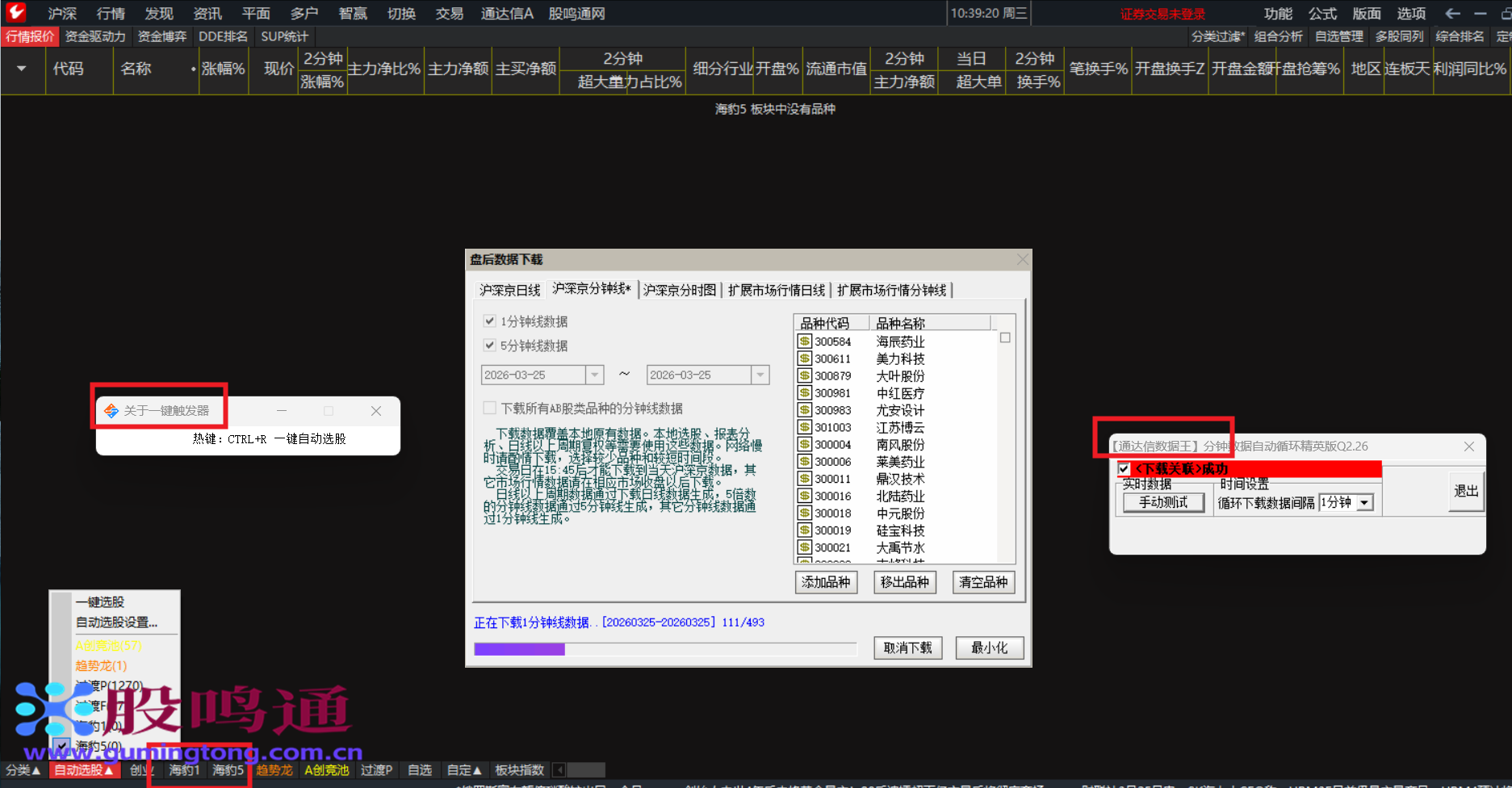The height and width of the screenshot is (788, 1512).
Task: Click the 添加品种 button
Action: point(826,582)
